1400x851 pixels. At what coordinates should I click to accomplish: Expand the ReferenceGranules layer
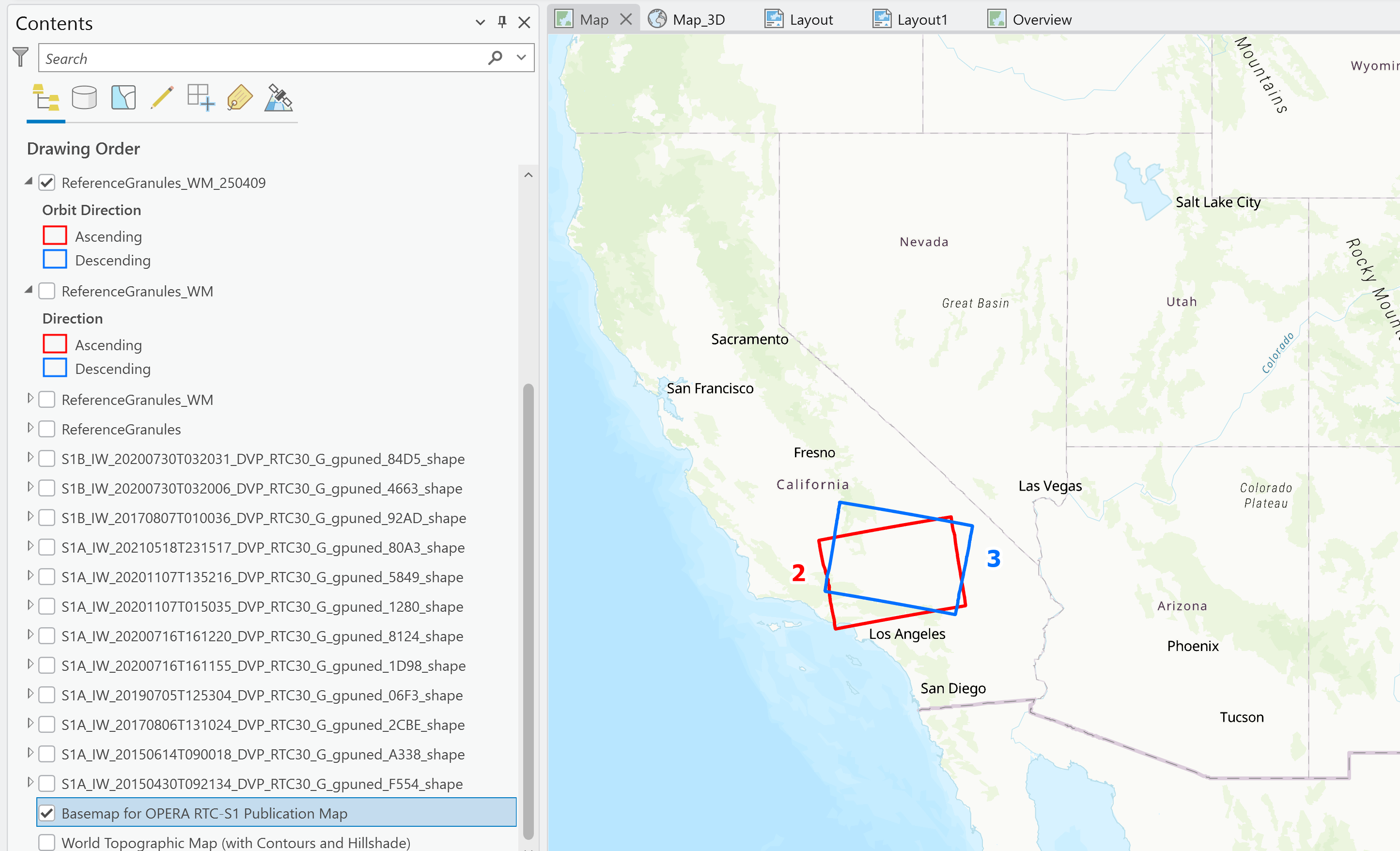coord(31,429)
